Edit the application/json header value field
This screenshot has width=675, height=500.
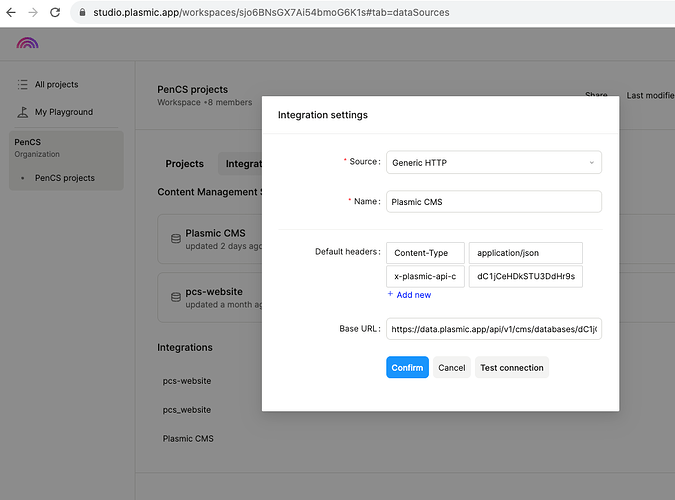(x=525, y=253)
